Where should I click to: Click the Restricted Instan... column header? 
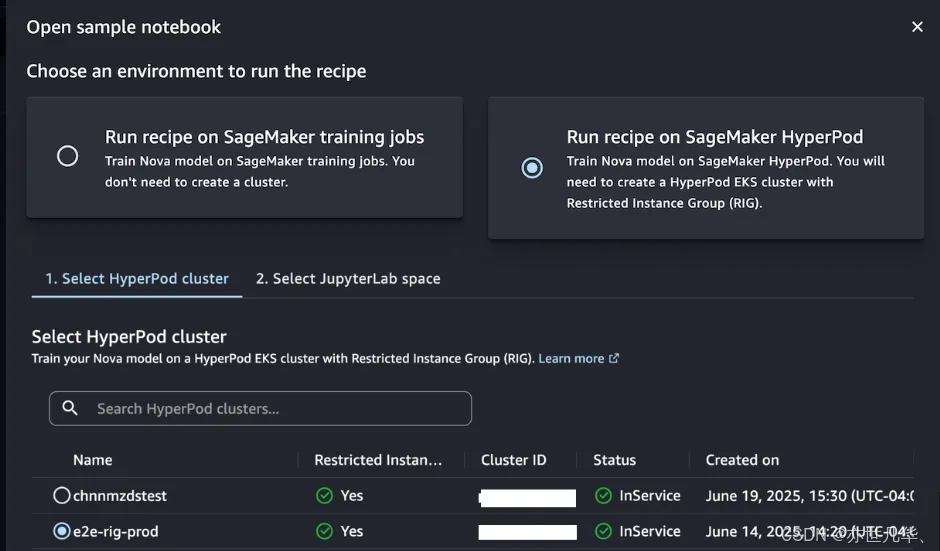pos(378,460)
